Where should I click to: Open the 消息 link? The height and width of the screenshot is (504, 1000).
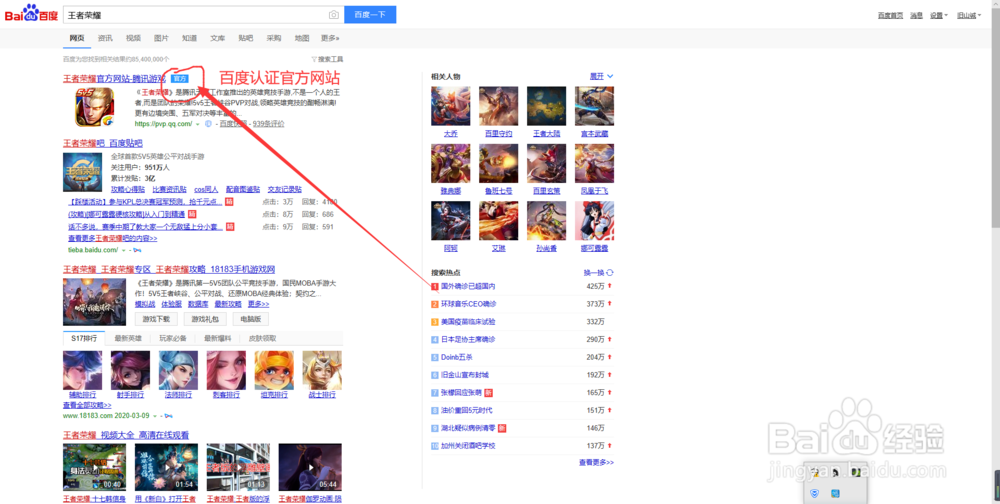coord(916,15)
